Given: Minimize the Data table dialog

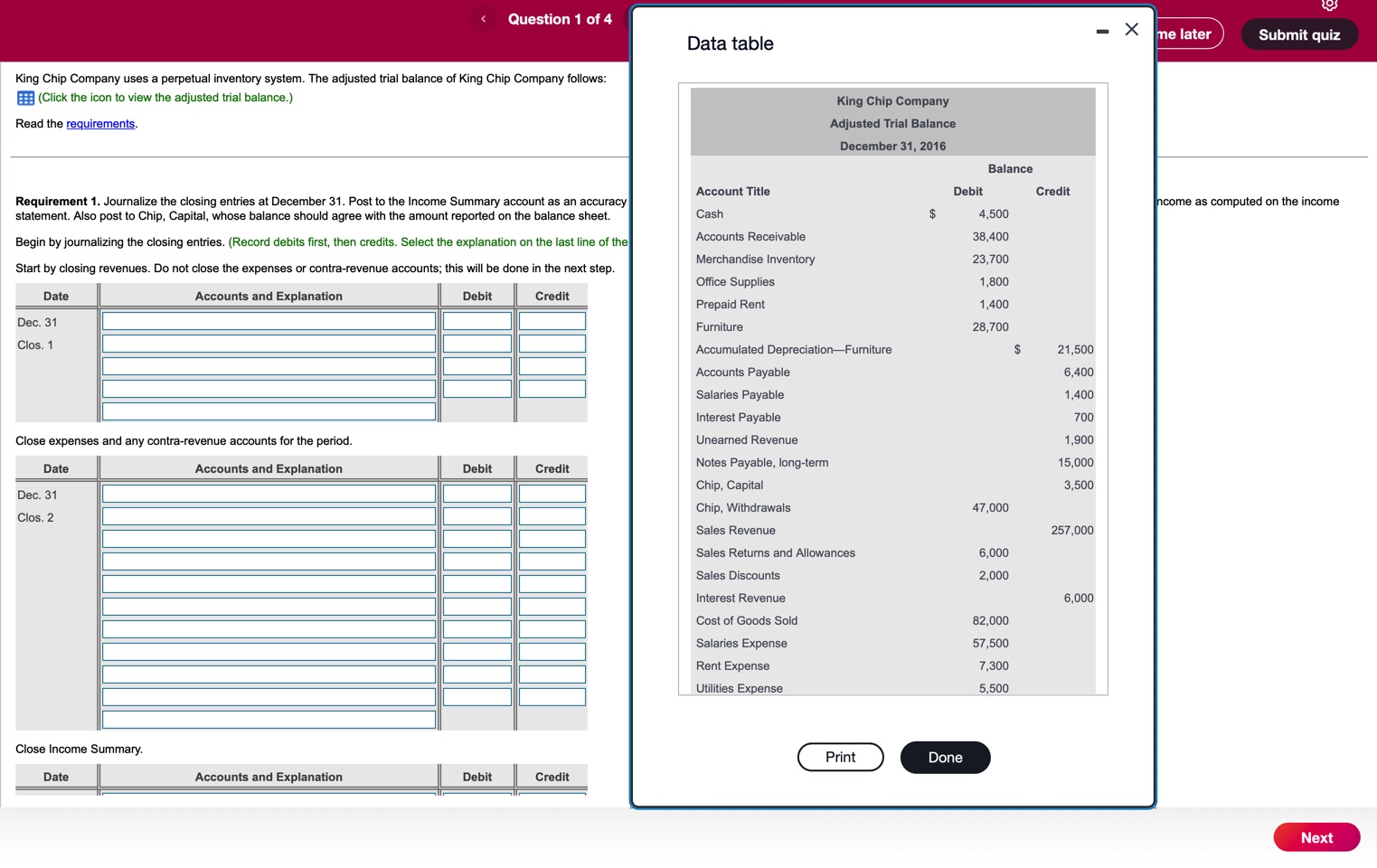Looking at the screenshot, I should click(x=1102, y=32).
